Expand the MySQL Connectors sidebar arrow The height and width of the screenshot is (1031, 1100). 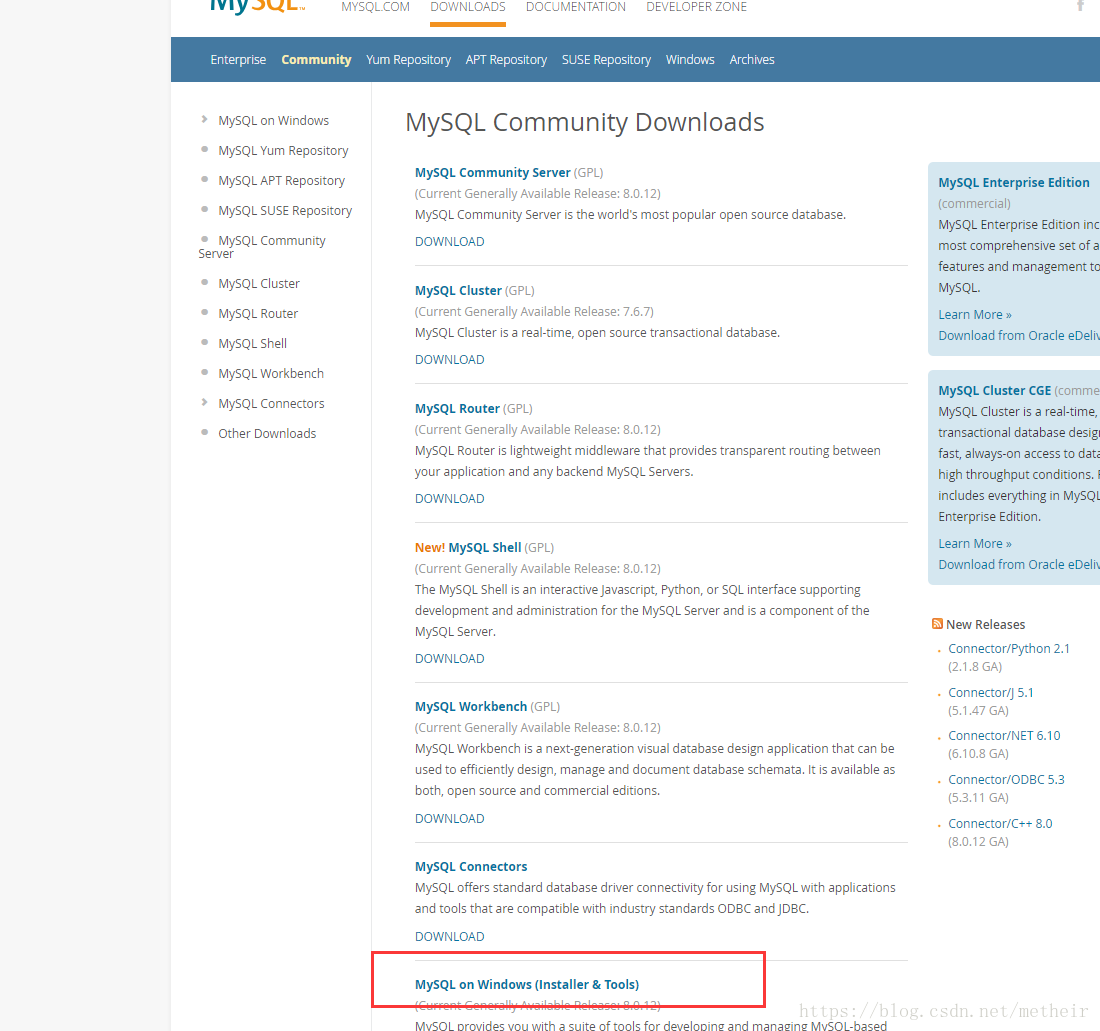(x=204, y=402)
